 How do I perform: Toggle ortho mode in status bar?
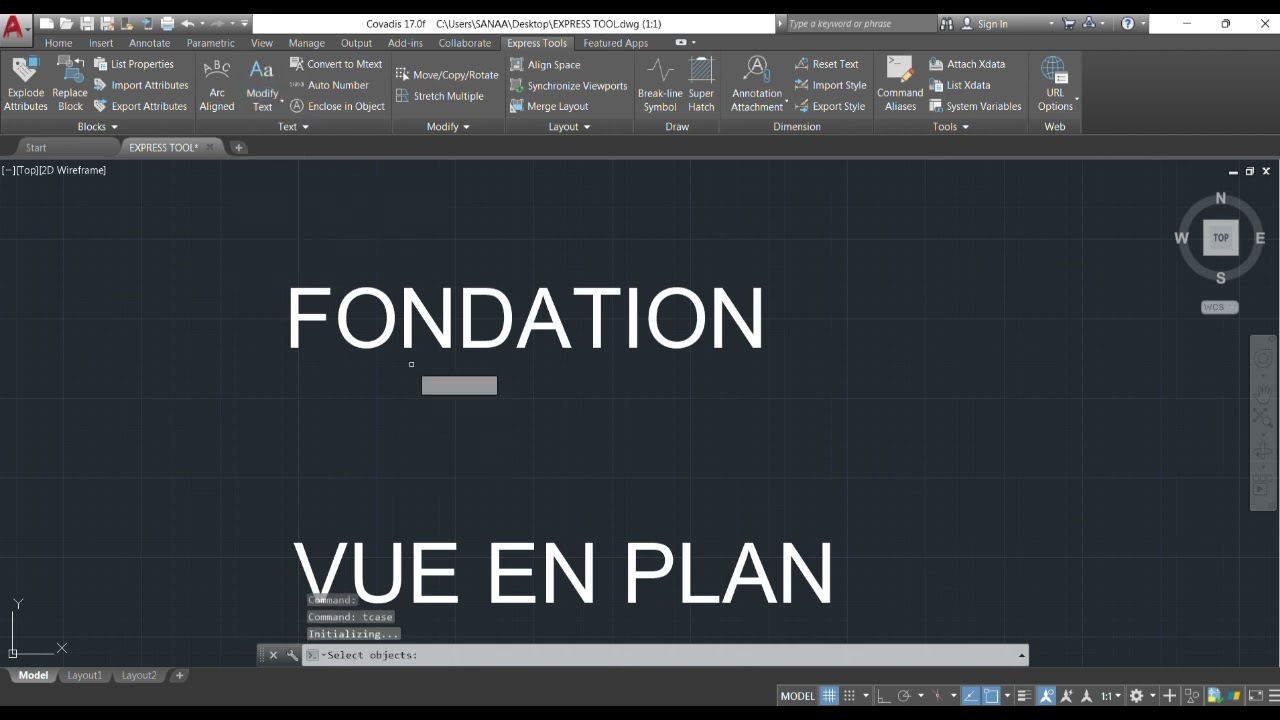[882, 696]
